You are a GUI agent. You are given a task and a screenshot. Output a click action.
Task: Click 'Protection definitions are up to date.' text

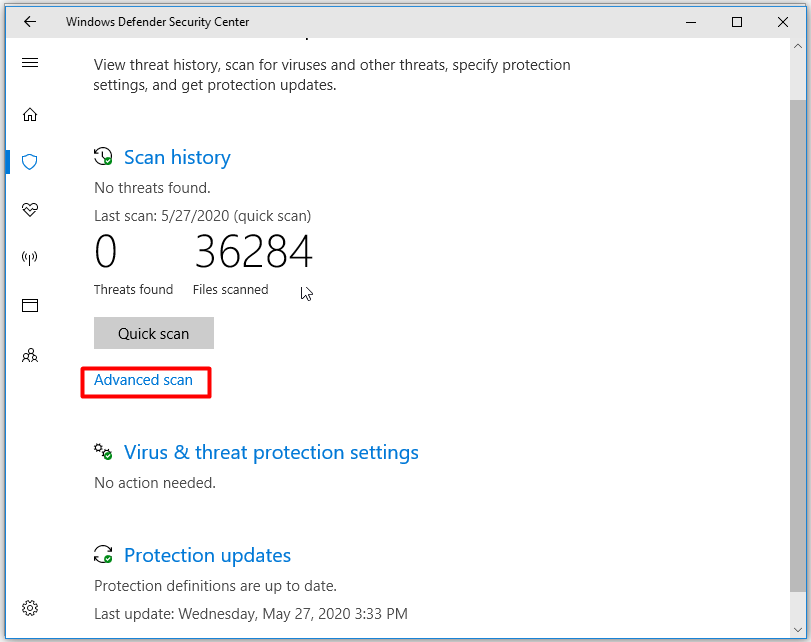point(215,586)
